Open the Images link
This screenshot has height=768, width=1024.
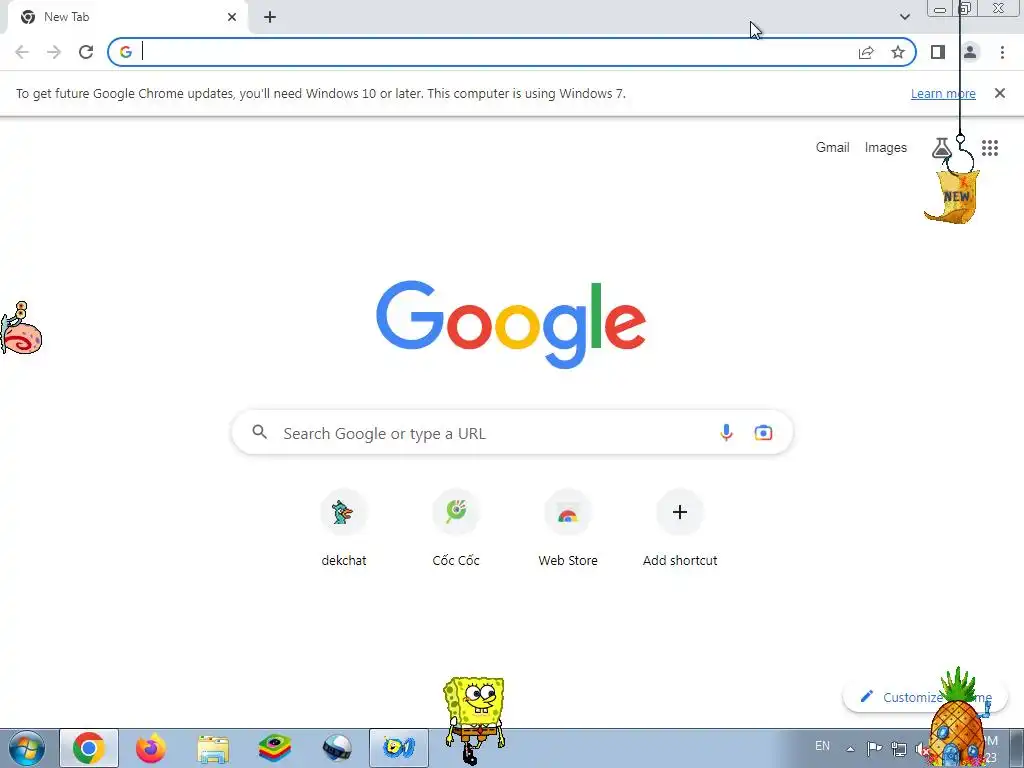pos(886,148)
